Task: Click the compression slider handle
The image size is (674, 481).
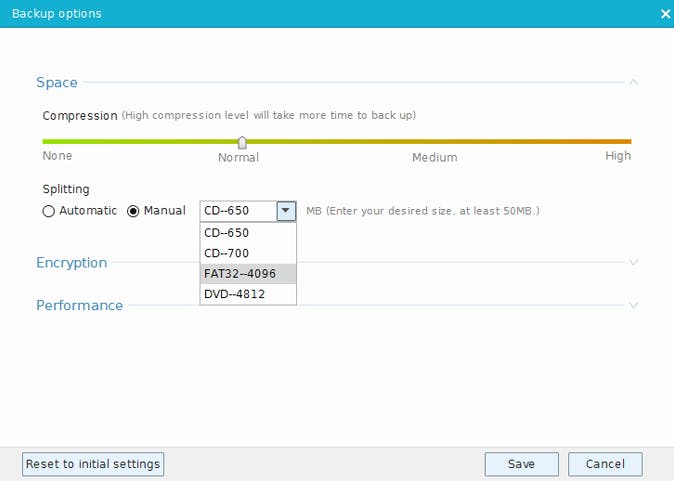Action: pyautogui.click(x=242, y=142)
